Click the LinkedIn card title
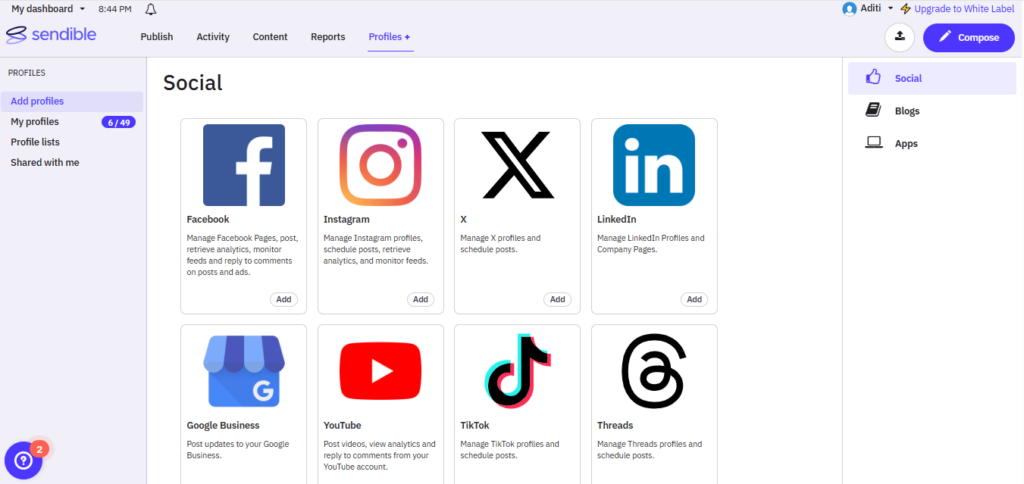 [616, 219]
